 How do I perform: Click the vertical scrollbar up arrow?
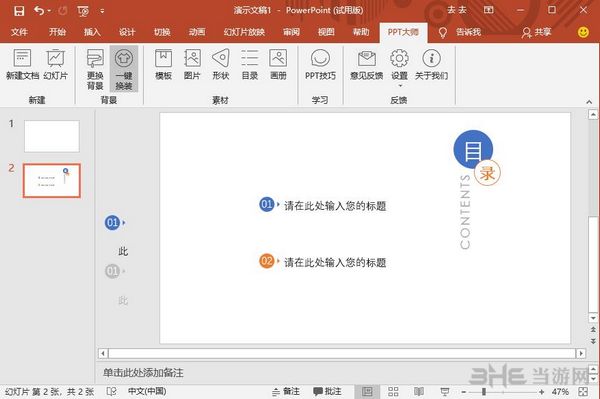click(x=593, y=114)
